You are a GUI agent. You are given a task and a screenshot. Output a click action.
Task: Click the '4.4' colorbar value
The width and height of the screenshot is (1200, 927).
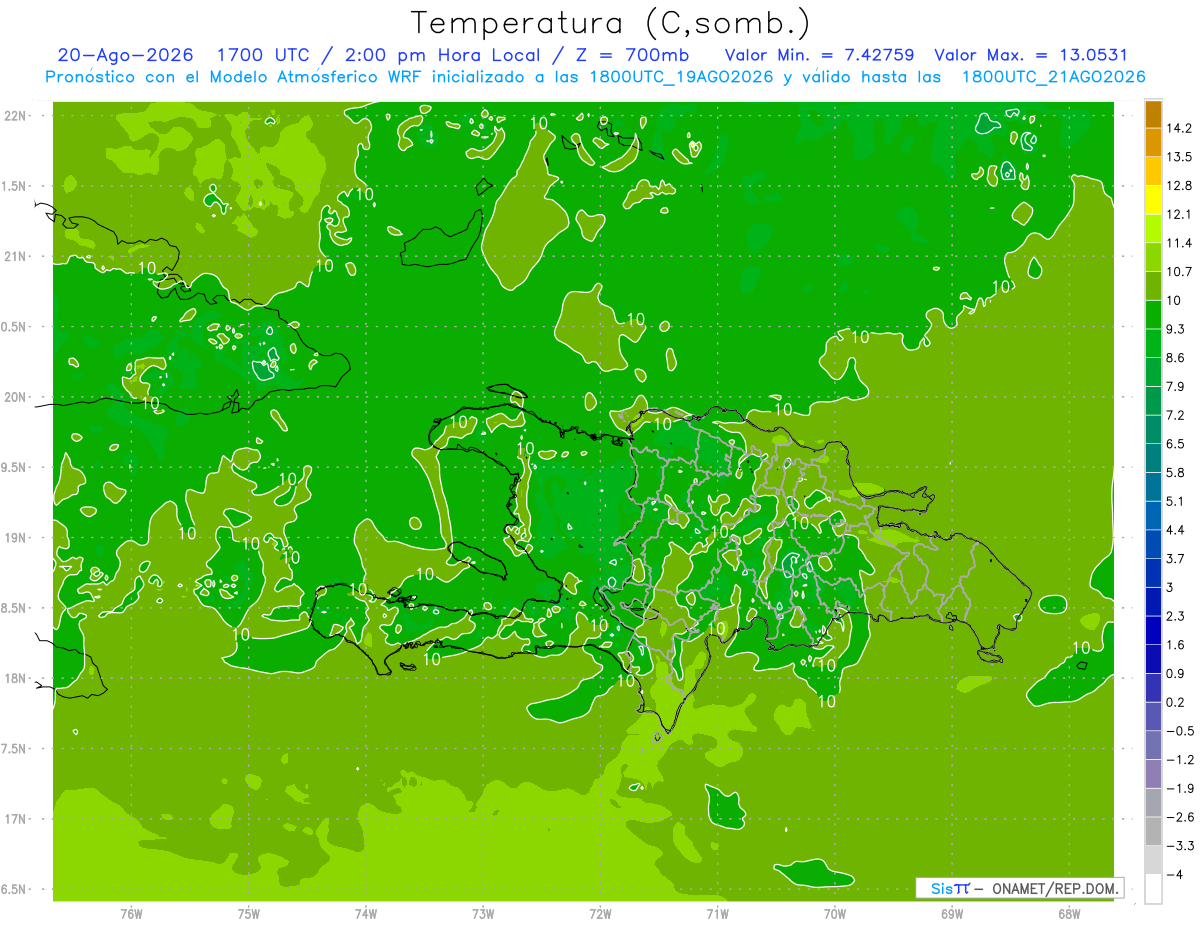(1175, 530)
